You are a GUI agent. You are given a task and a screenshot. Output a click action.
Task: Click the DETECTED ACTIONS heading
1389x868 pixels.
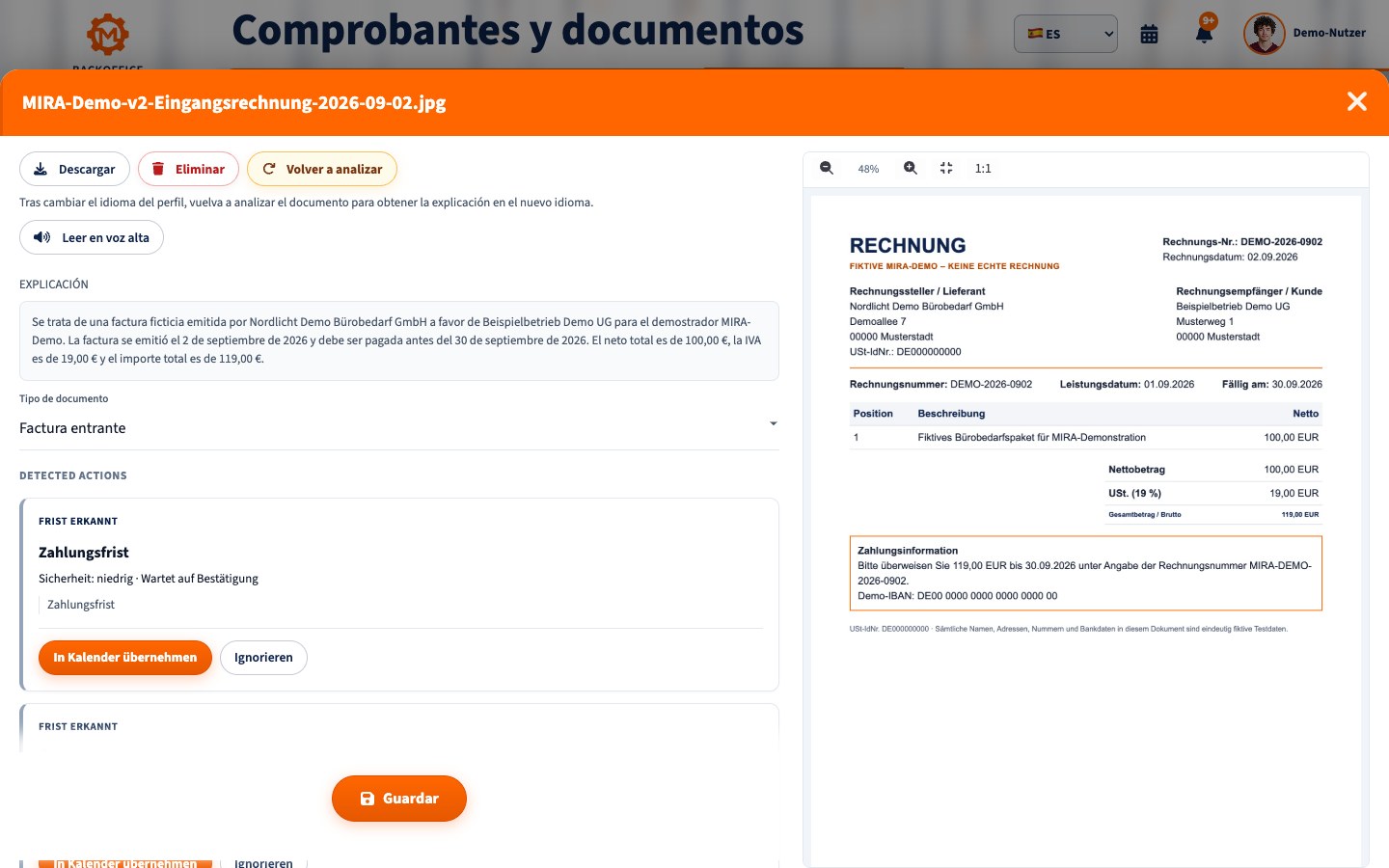pos(73,475)
